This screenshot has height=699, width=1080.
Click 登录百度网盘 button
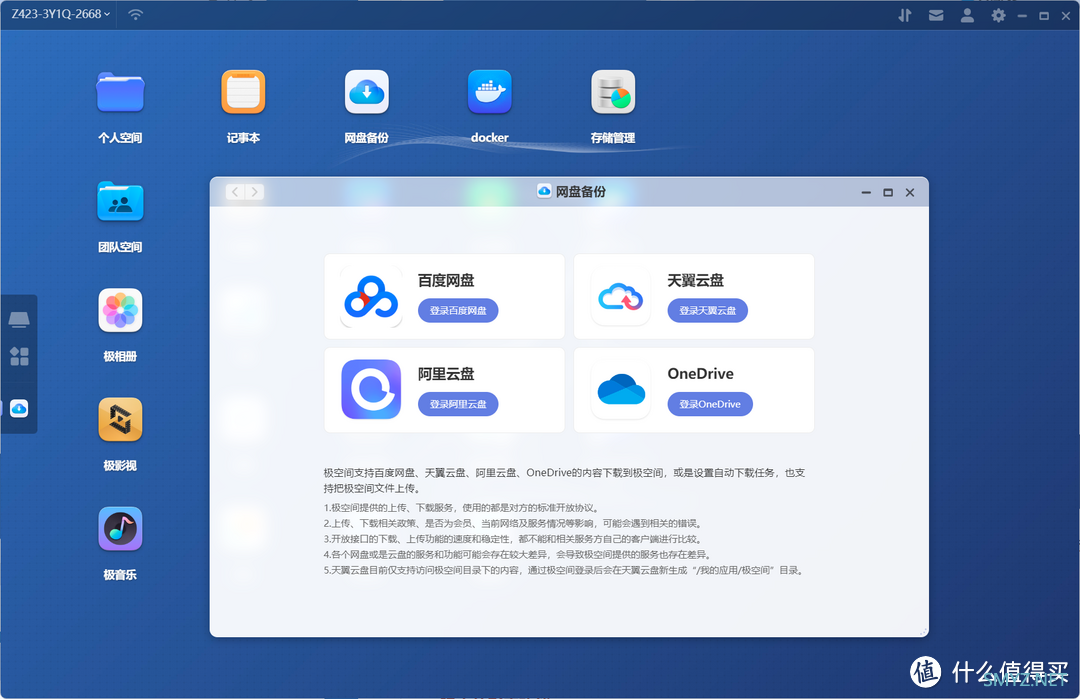[458, 311]
